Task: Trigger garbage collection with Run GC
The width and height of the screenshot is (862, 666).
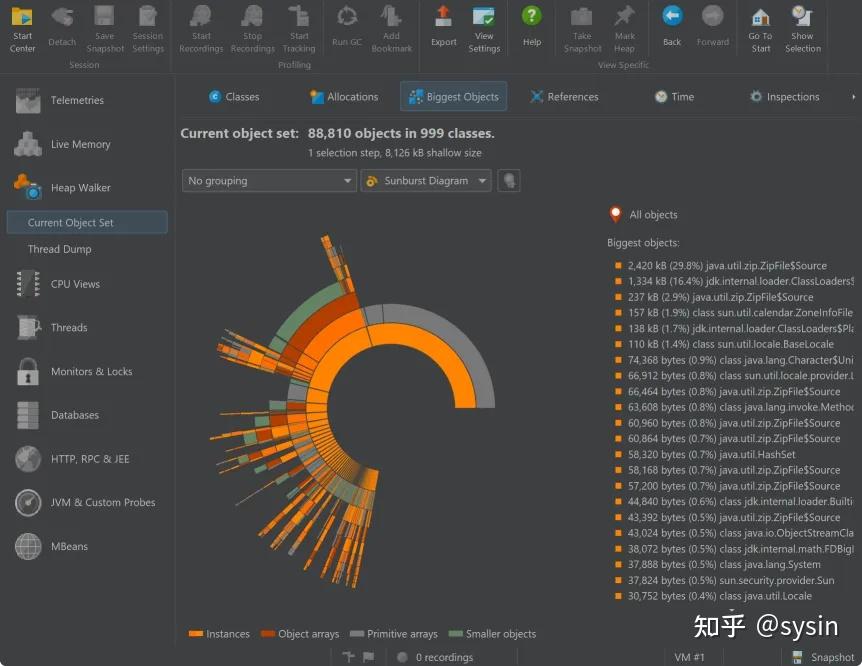Action: point(346,28)
